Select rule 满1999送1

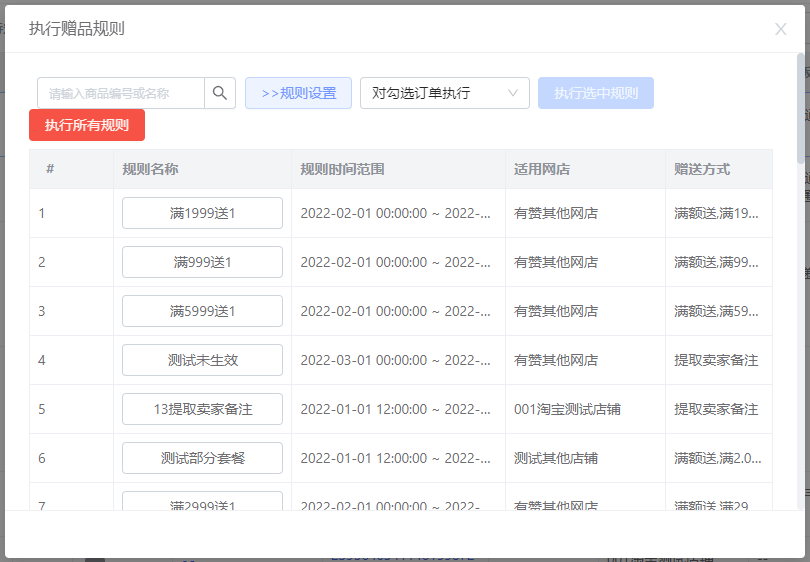(202, 213)
